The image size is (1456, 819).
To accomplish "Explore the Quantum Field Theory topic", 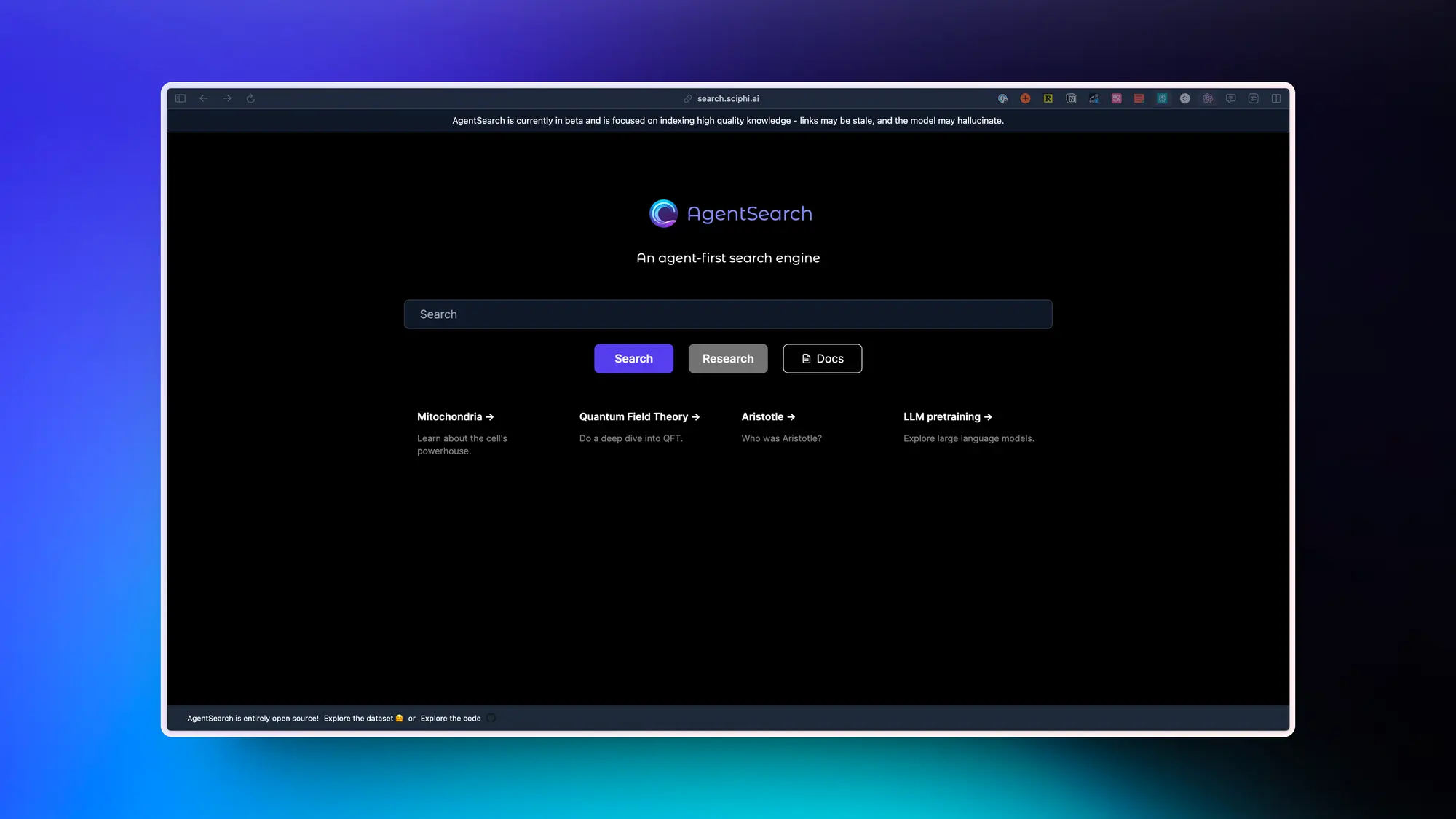I will pos(639,417).
